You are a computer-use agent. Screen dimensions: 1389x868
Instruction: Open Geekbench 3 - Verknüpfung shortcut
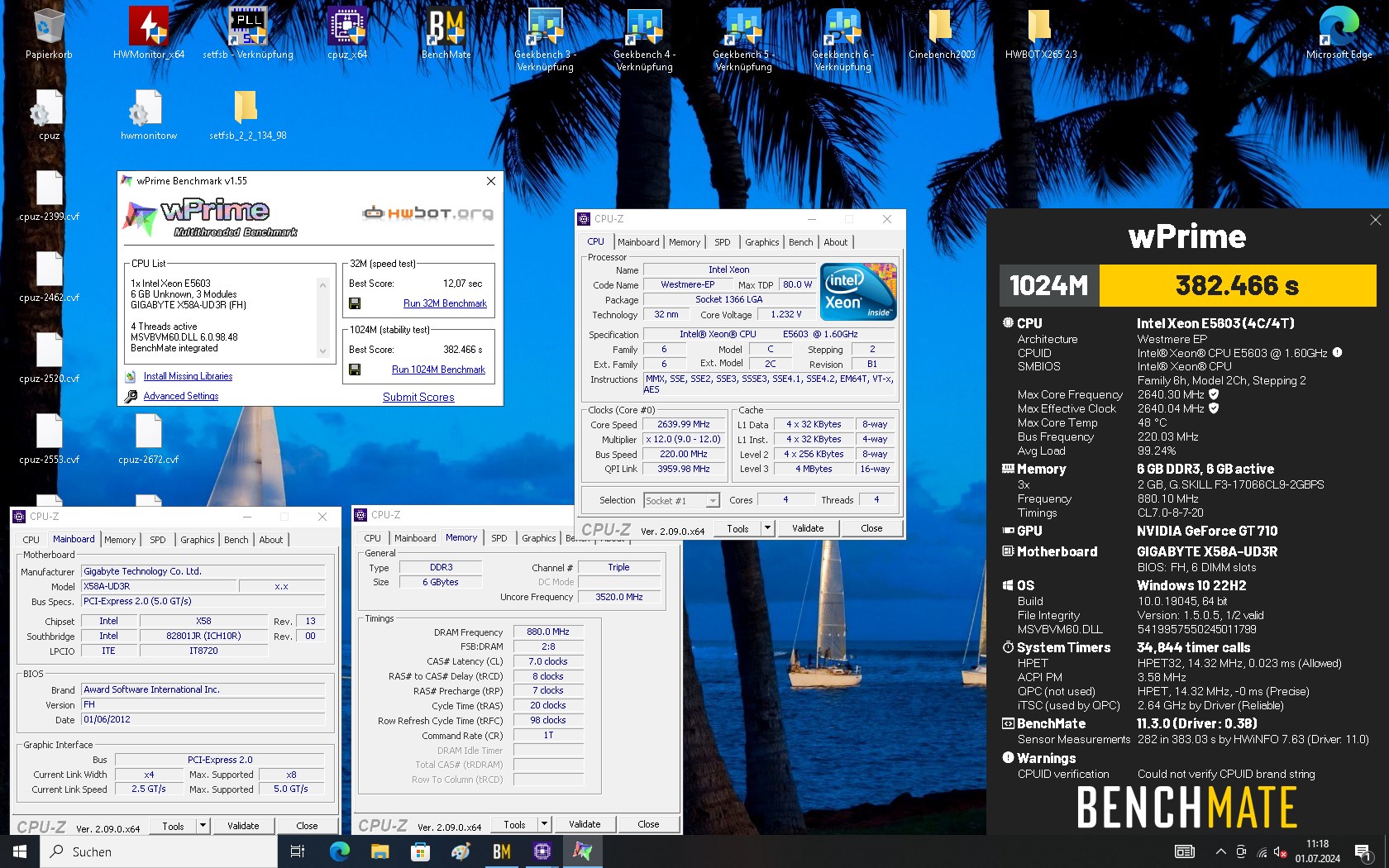tap(546, 39)
